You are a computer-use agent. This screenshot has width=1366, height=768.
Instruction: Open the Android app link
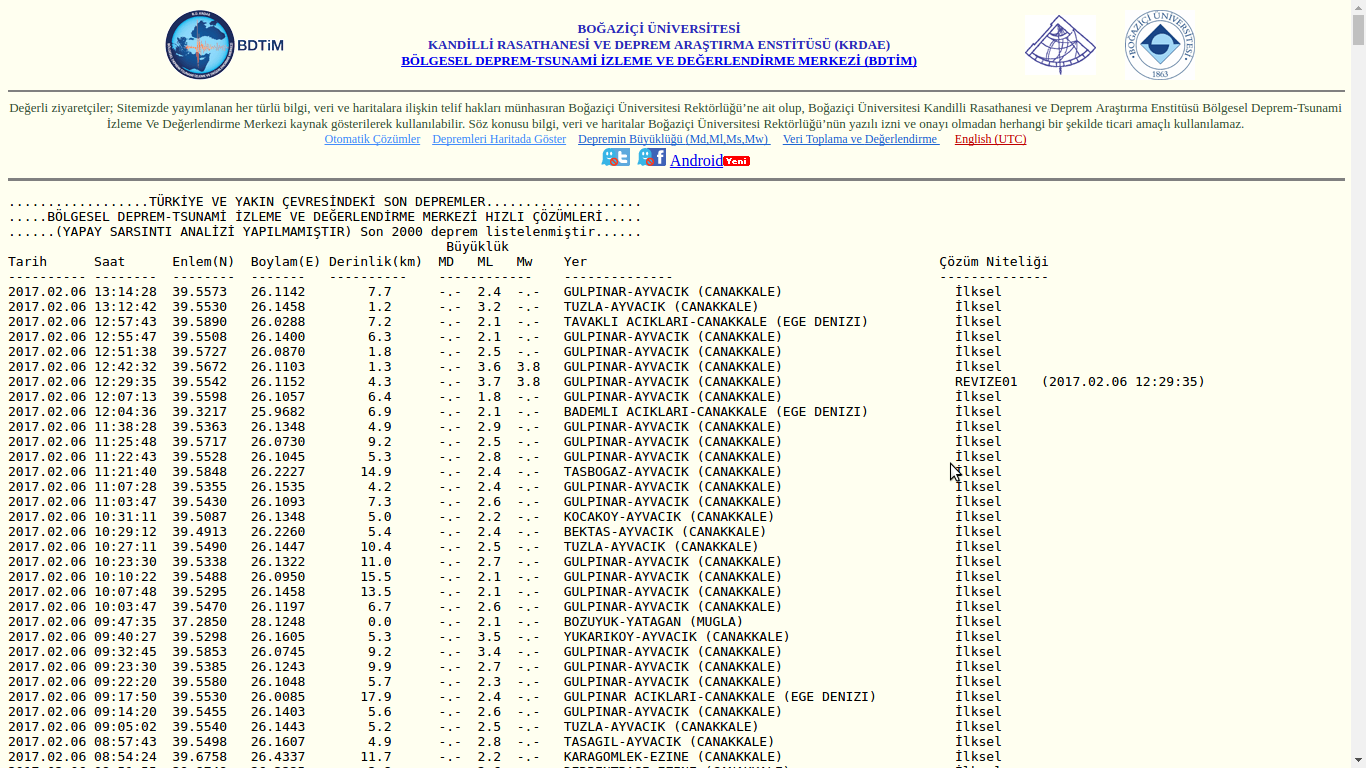(696, 161)
